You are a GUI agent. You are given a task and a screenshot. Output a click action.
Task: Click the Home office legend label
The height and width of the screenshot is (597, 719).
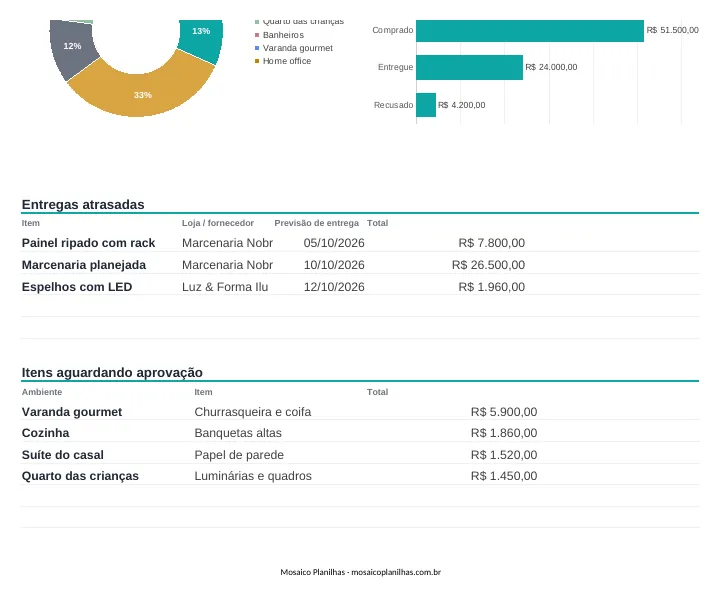point(287,61)
